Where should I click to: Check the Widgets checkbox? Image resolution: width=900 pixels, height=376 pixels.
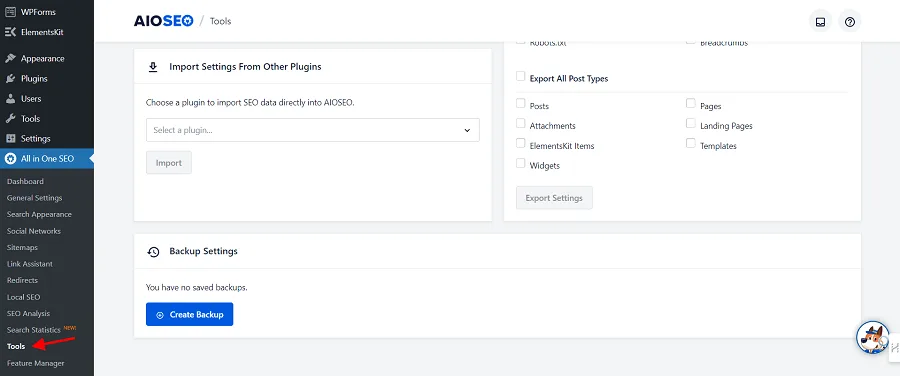tap(521, 163)
